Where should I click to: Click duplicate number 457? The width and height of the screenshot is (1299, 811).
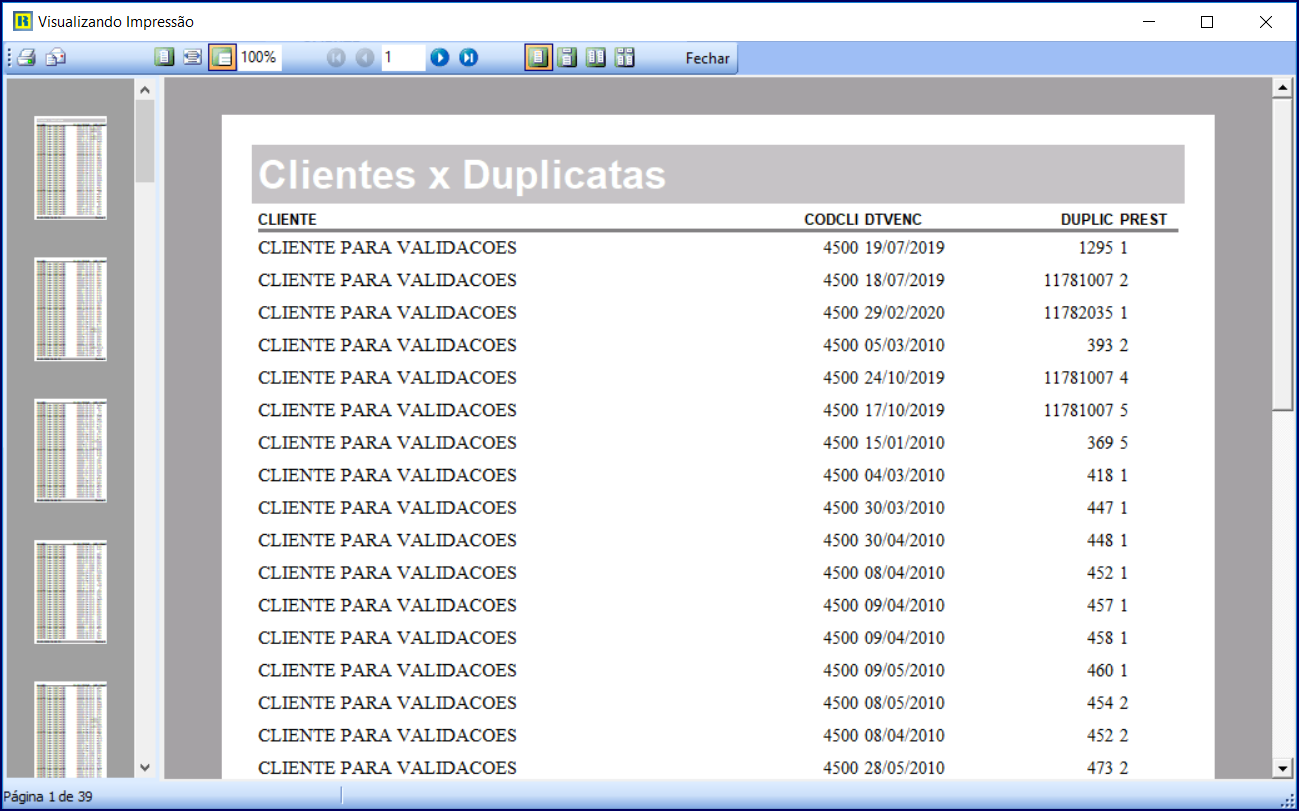[x=1100, y=605]
